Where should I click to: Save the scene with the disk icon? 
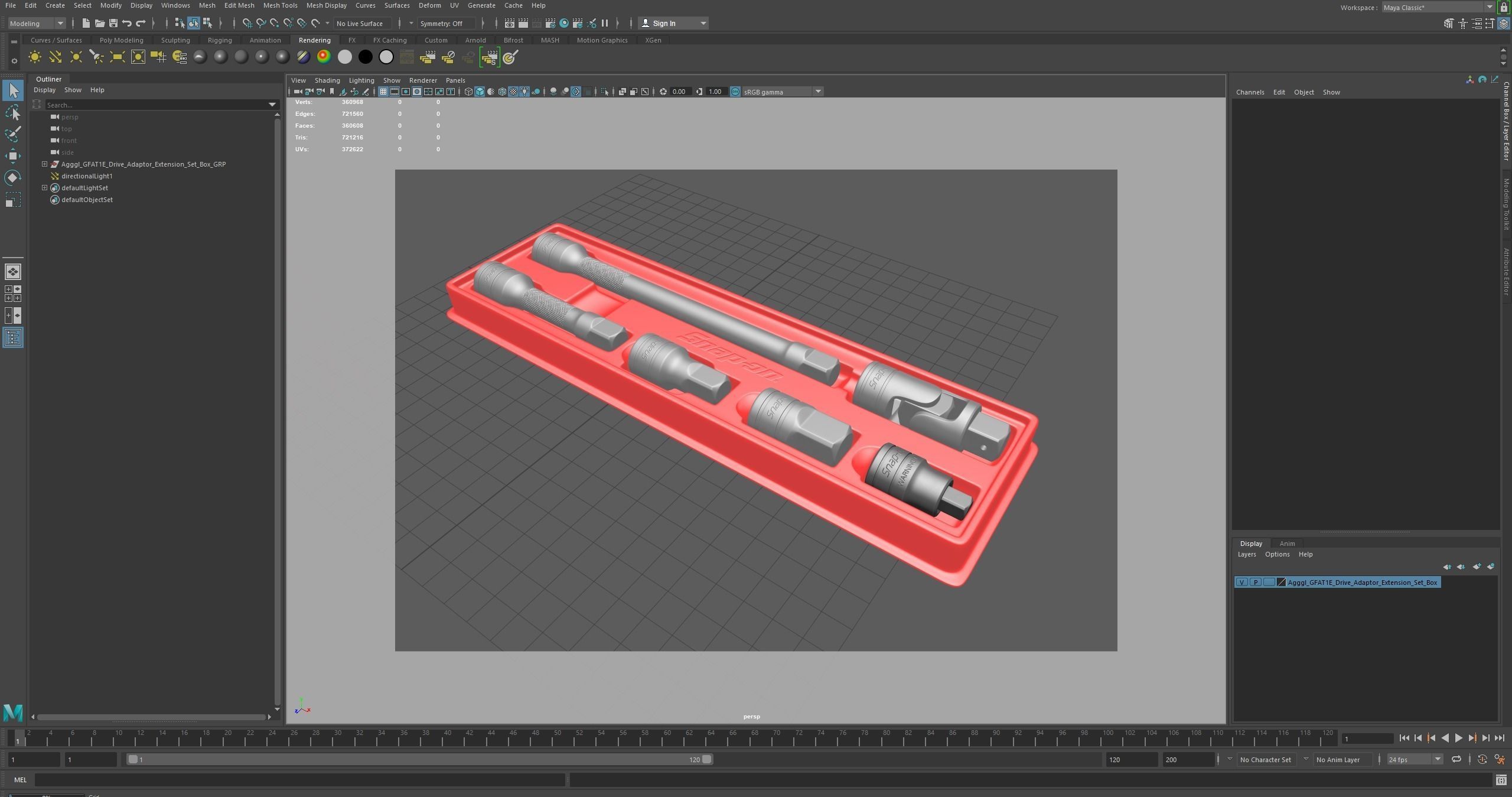point(113,23)
